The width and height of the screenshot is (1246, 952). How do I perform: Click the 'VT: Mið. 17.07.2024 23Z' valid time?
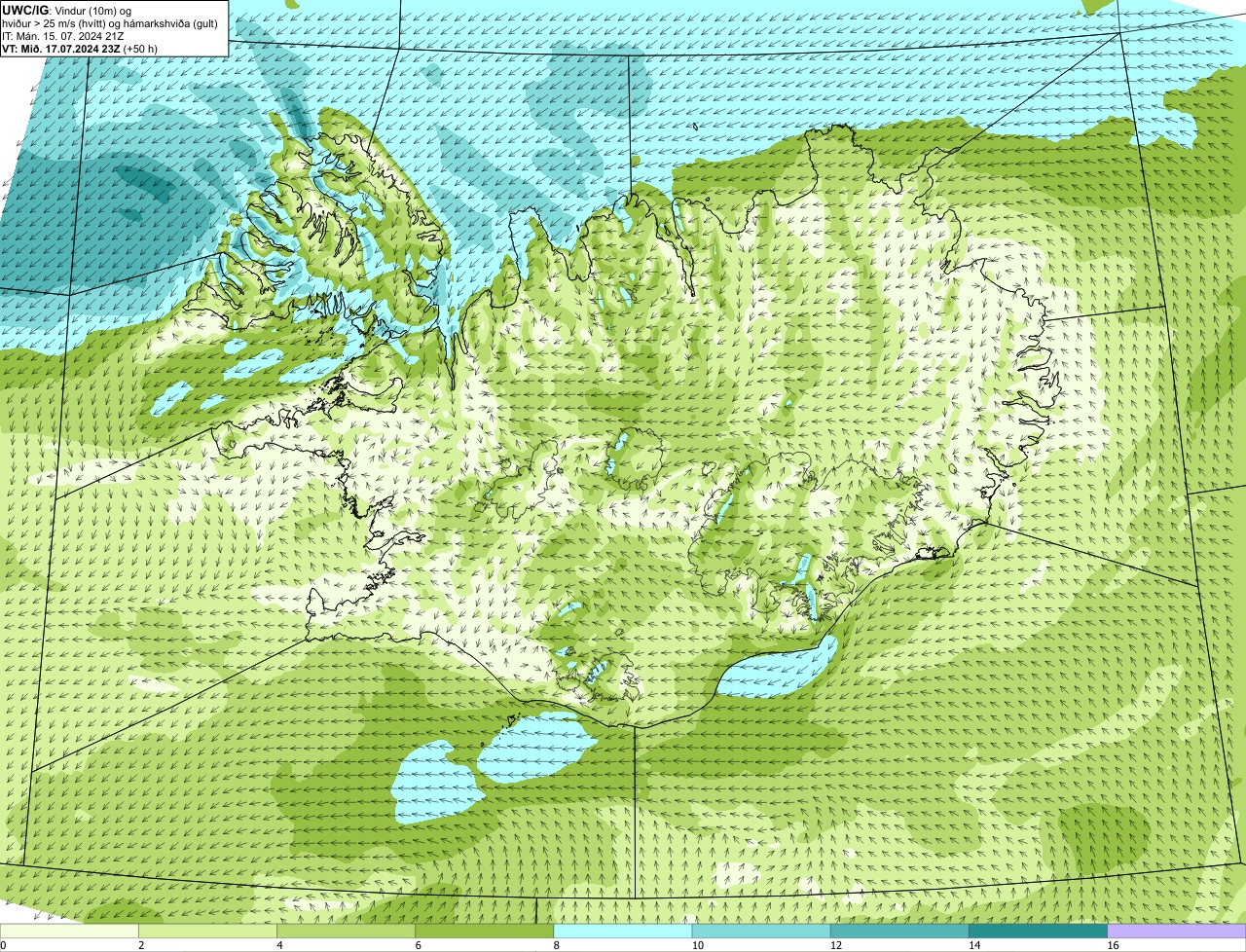coord(61,49)
